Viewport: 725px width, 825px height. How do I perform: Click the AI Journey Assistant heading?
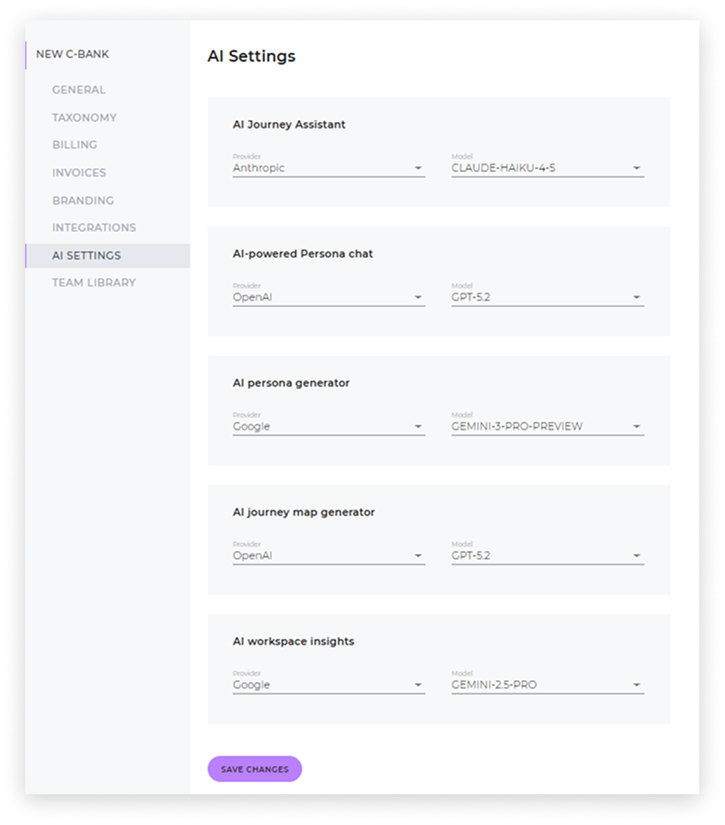coord(289,125)
